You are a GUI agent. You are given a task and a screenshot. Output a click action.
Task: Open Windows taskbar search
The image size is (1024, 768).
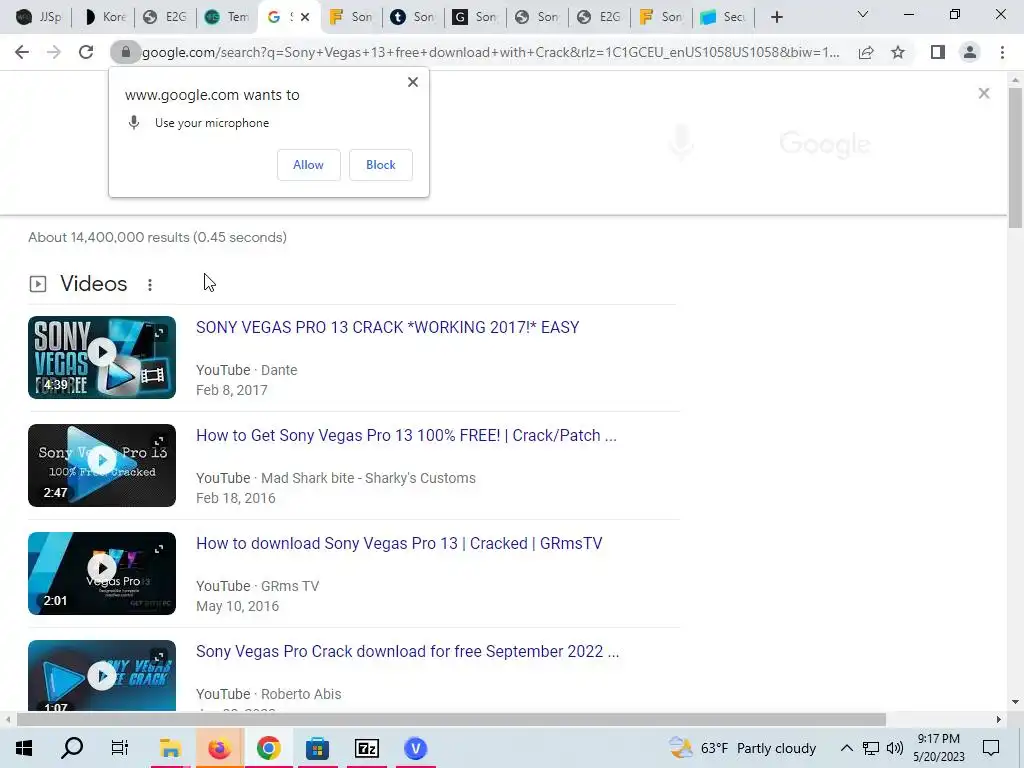point(72,748)
